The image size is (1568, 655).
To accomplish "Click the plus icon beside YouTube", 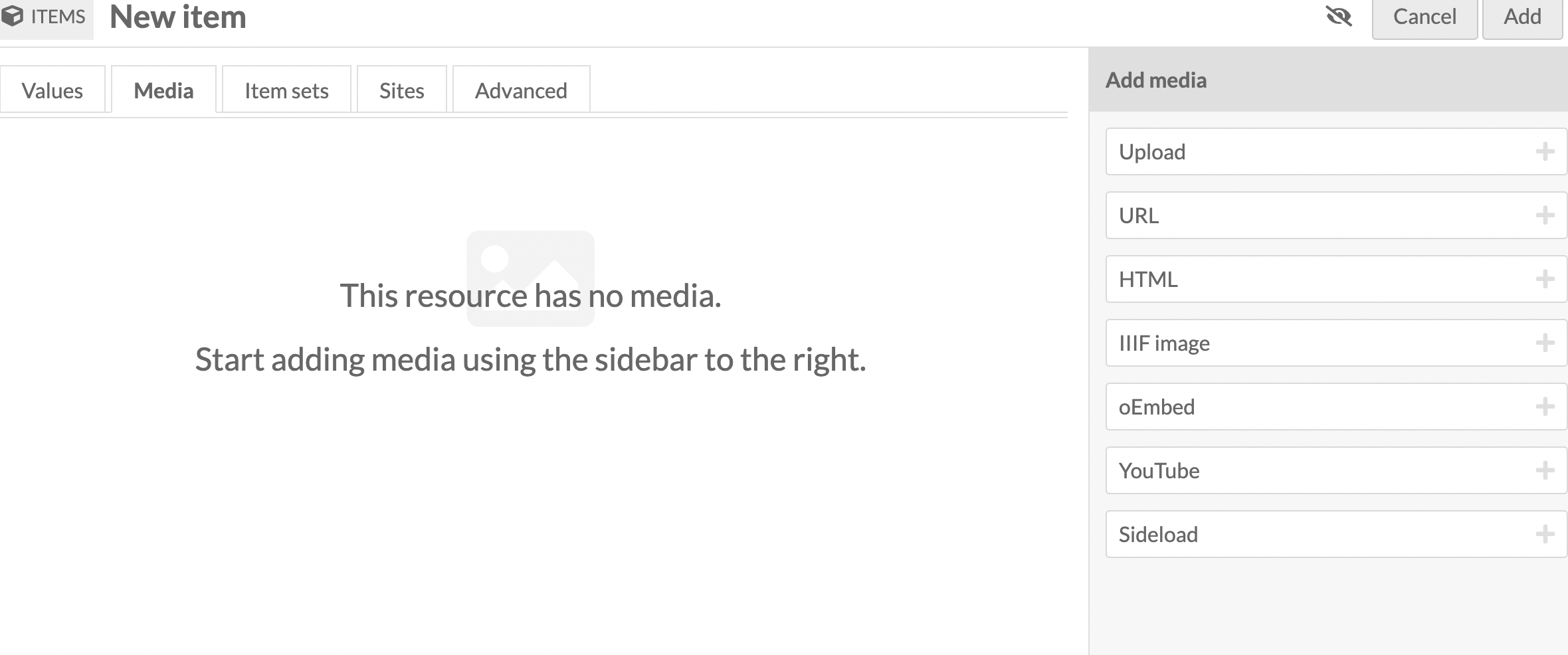I will click(1545, 471).
